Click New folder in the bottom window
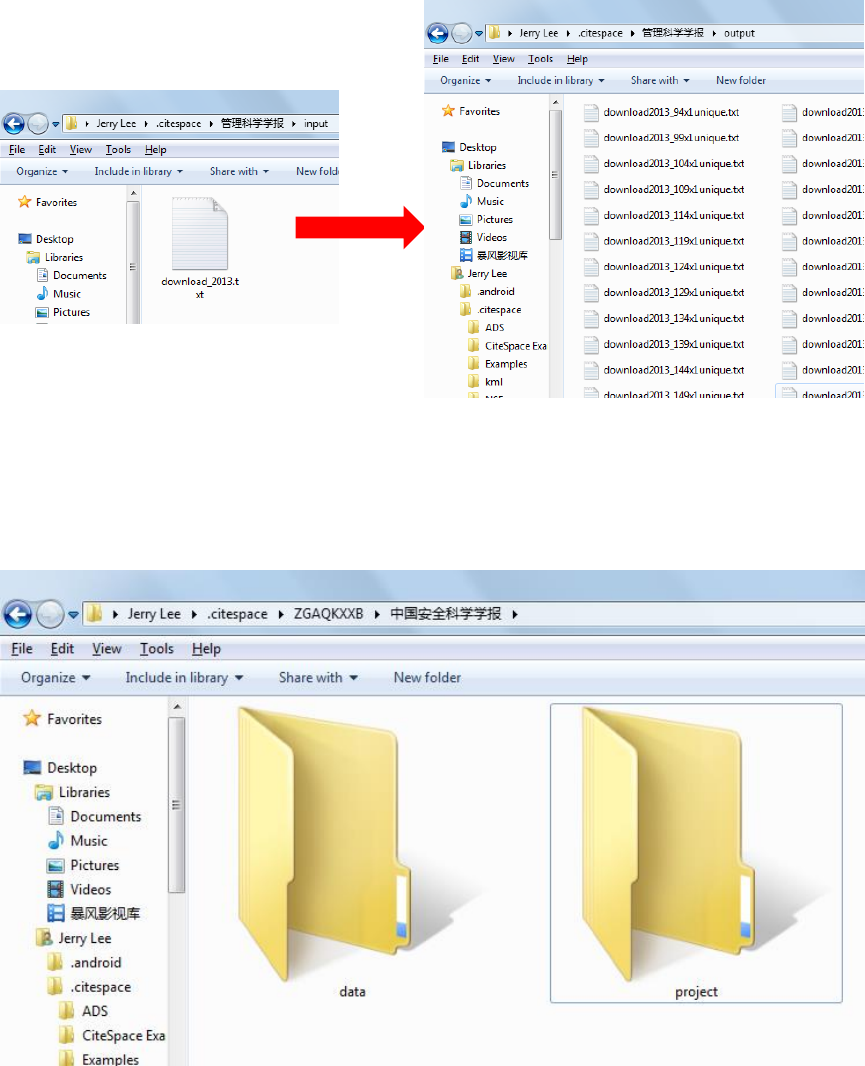Viewport: 865px width, 1066px height. pos(427,678)
